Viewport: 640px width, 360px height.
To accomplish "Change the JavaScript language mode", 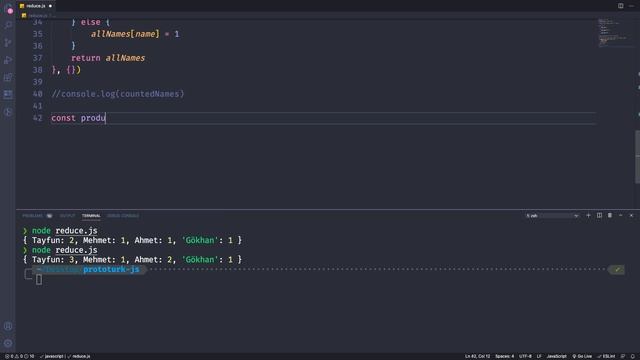I will (x=556, y=356).
